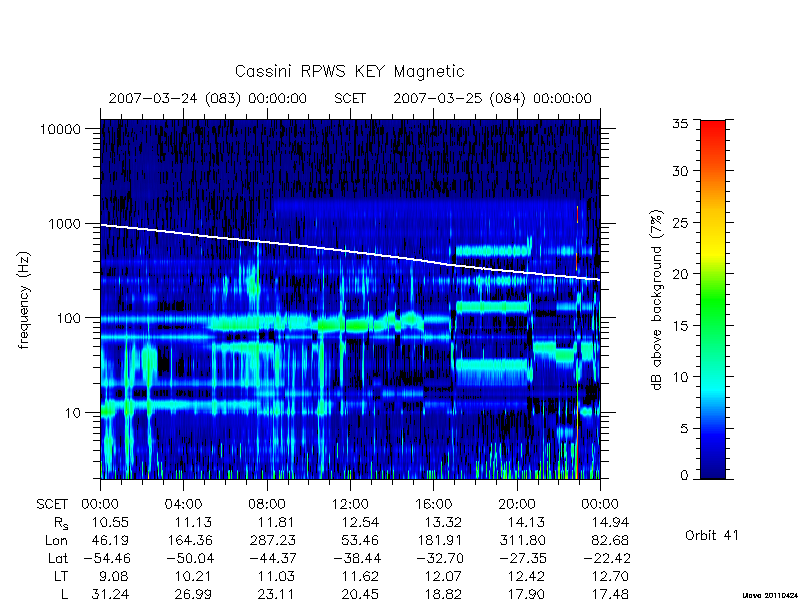Viewport: 800px width, 600px height.
Task: Click the 04:00 time axis label
Action: point(183,505)
